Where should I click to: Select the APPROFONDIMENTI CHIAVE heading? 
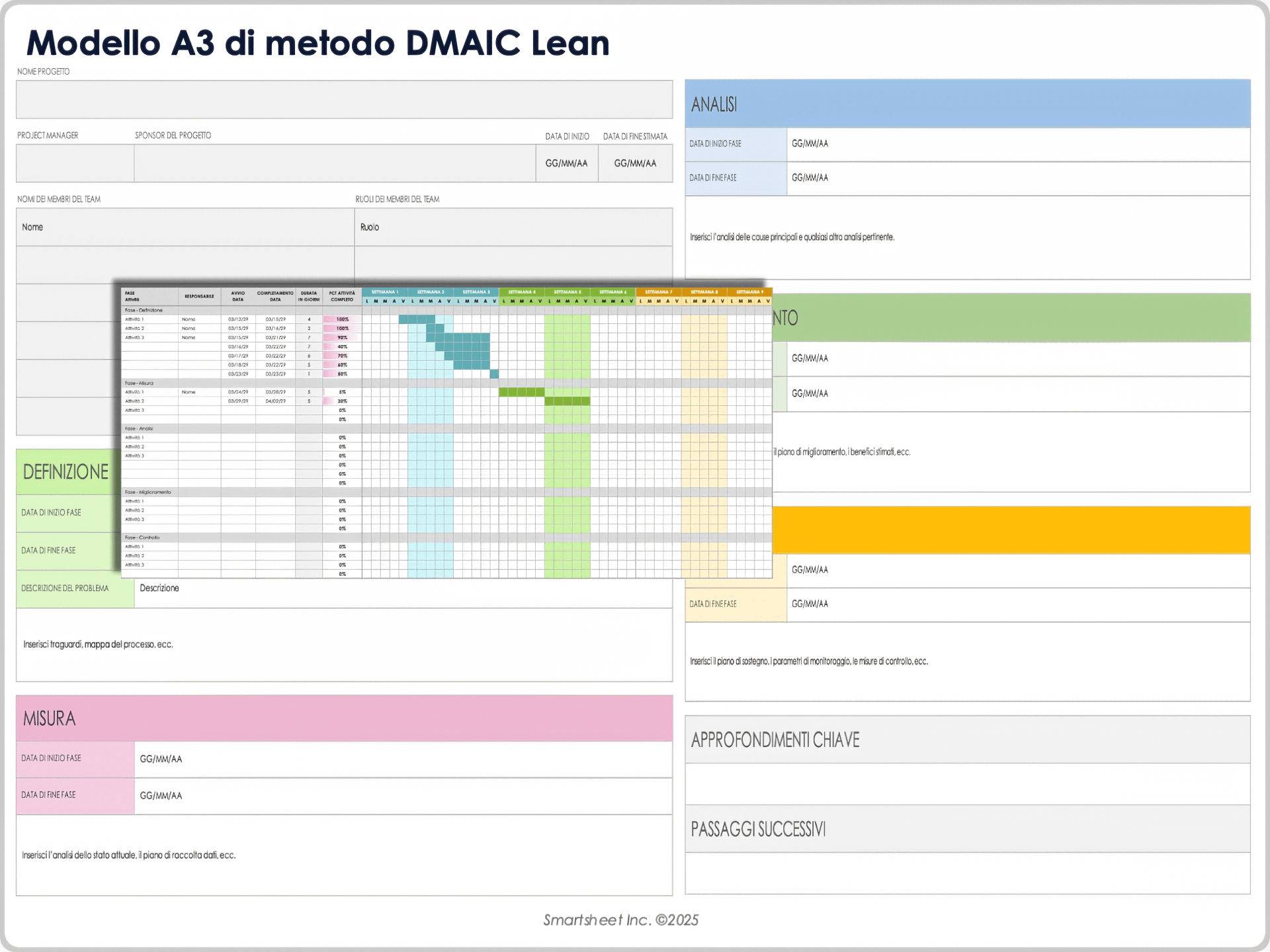[x=775, y=740]
